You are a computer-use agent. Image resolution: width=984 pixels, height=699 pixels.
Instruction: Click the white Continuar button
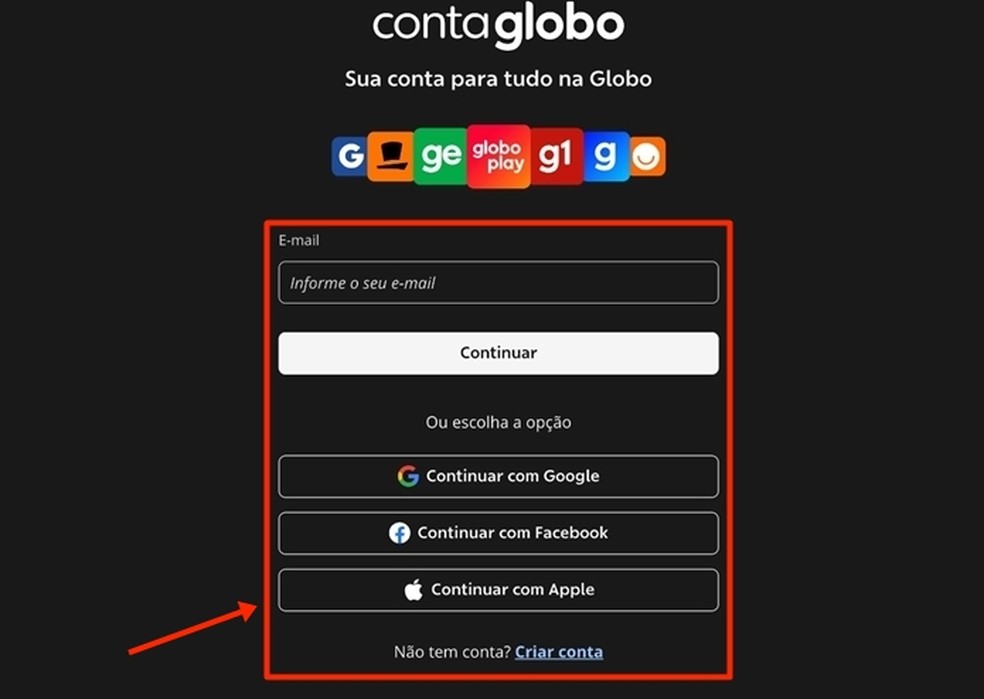pos(498,353)
